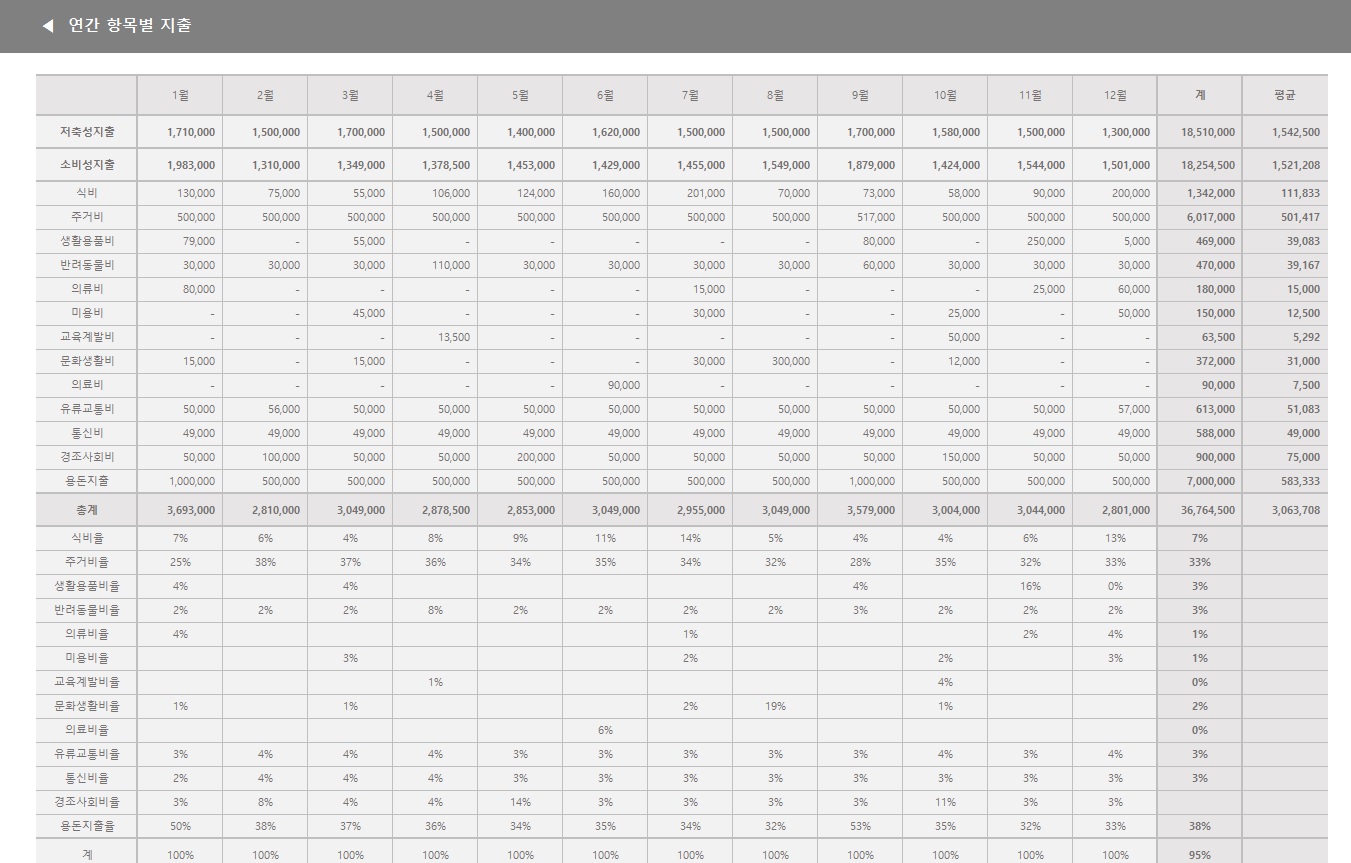Click the 식비 row label
Image resolution: width=1351 pixels, height=863 pixels.
87,192
